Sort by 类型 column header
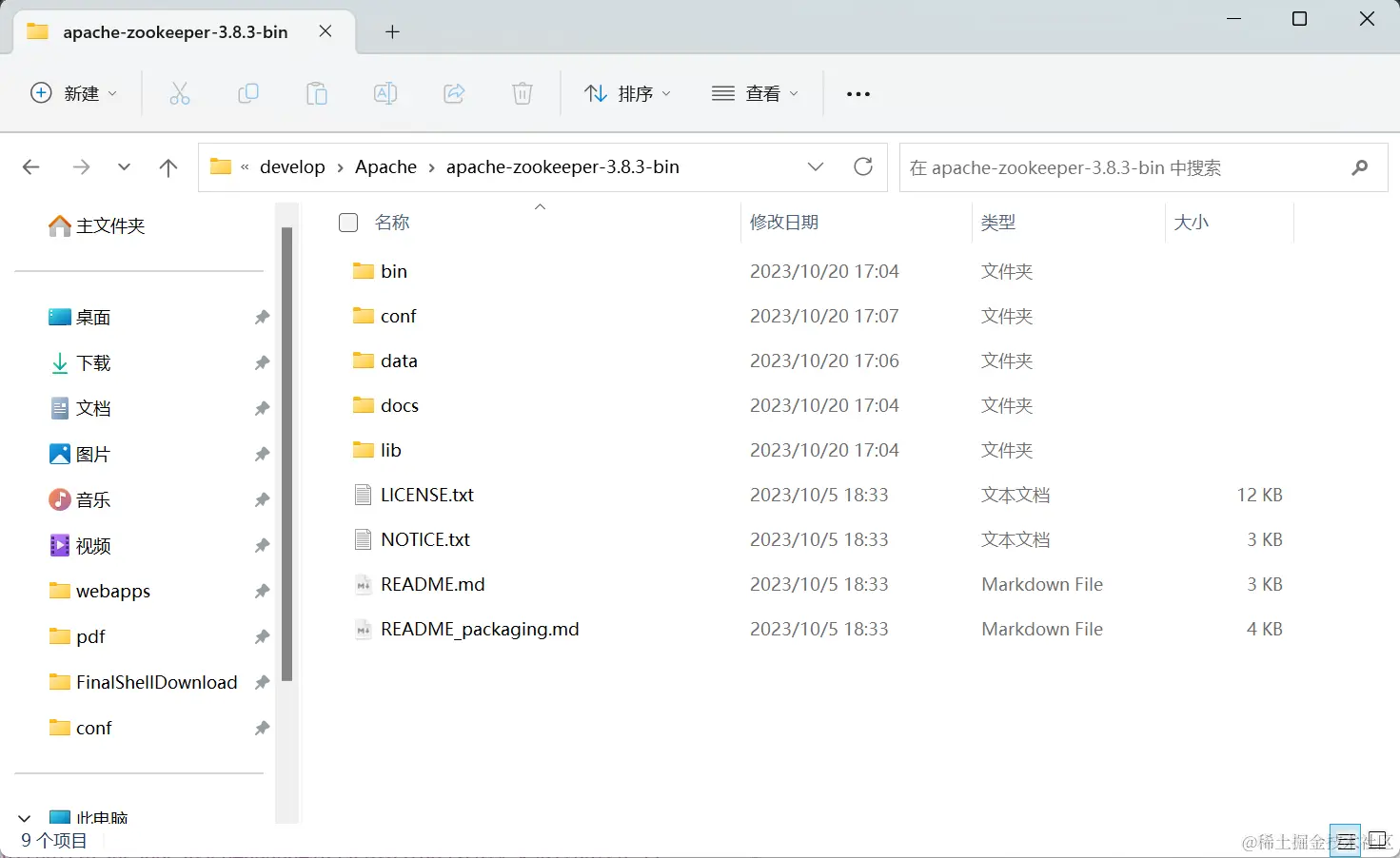 (998, 223)
